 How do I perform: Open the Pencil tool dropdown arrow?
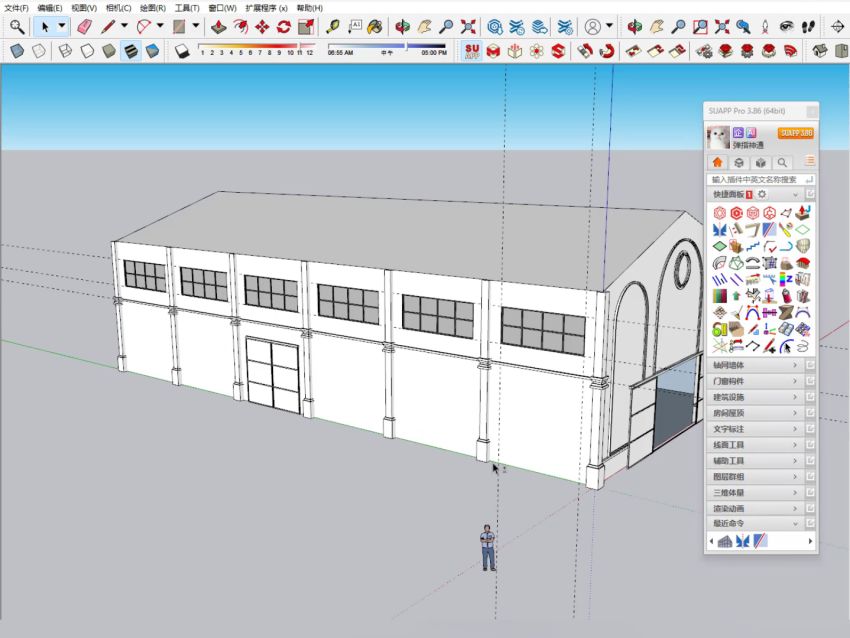coord(125,26)
